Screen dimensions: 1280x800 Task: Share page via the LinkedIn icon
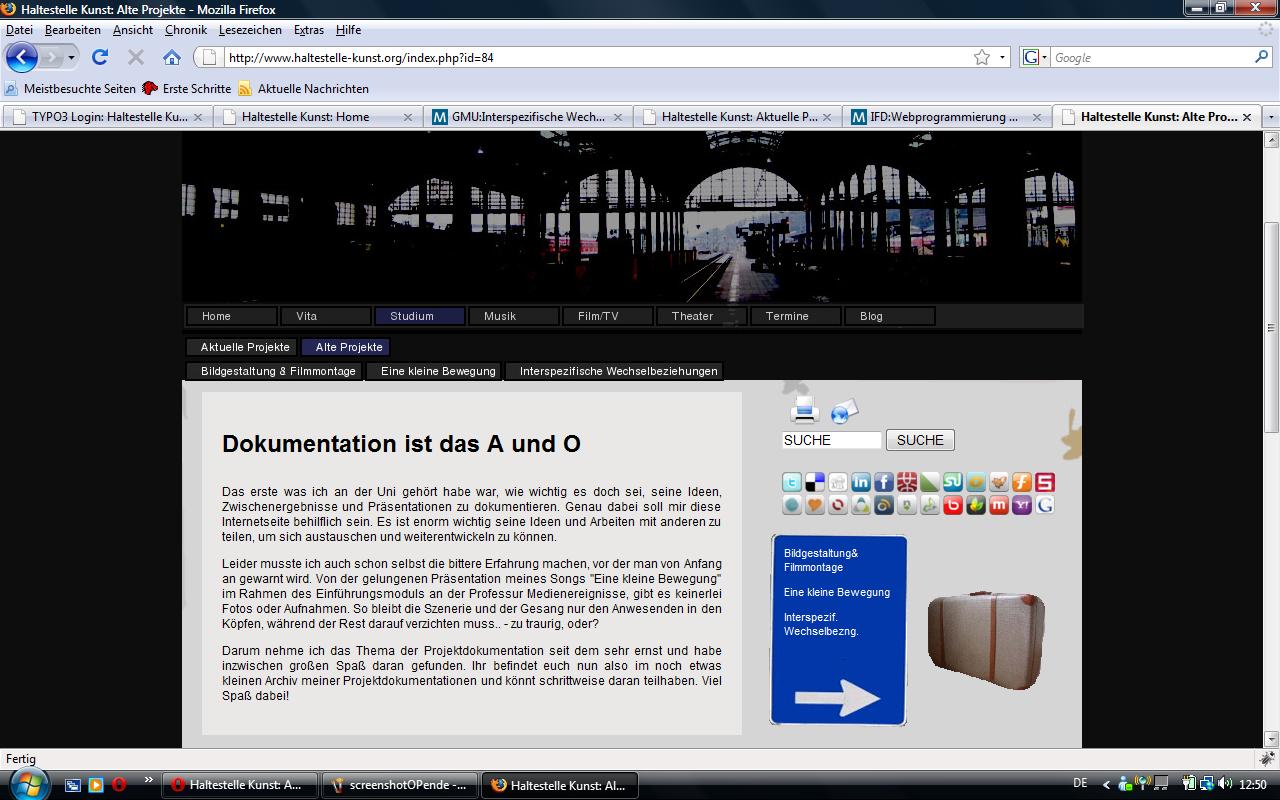coord(861,483)
